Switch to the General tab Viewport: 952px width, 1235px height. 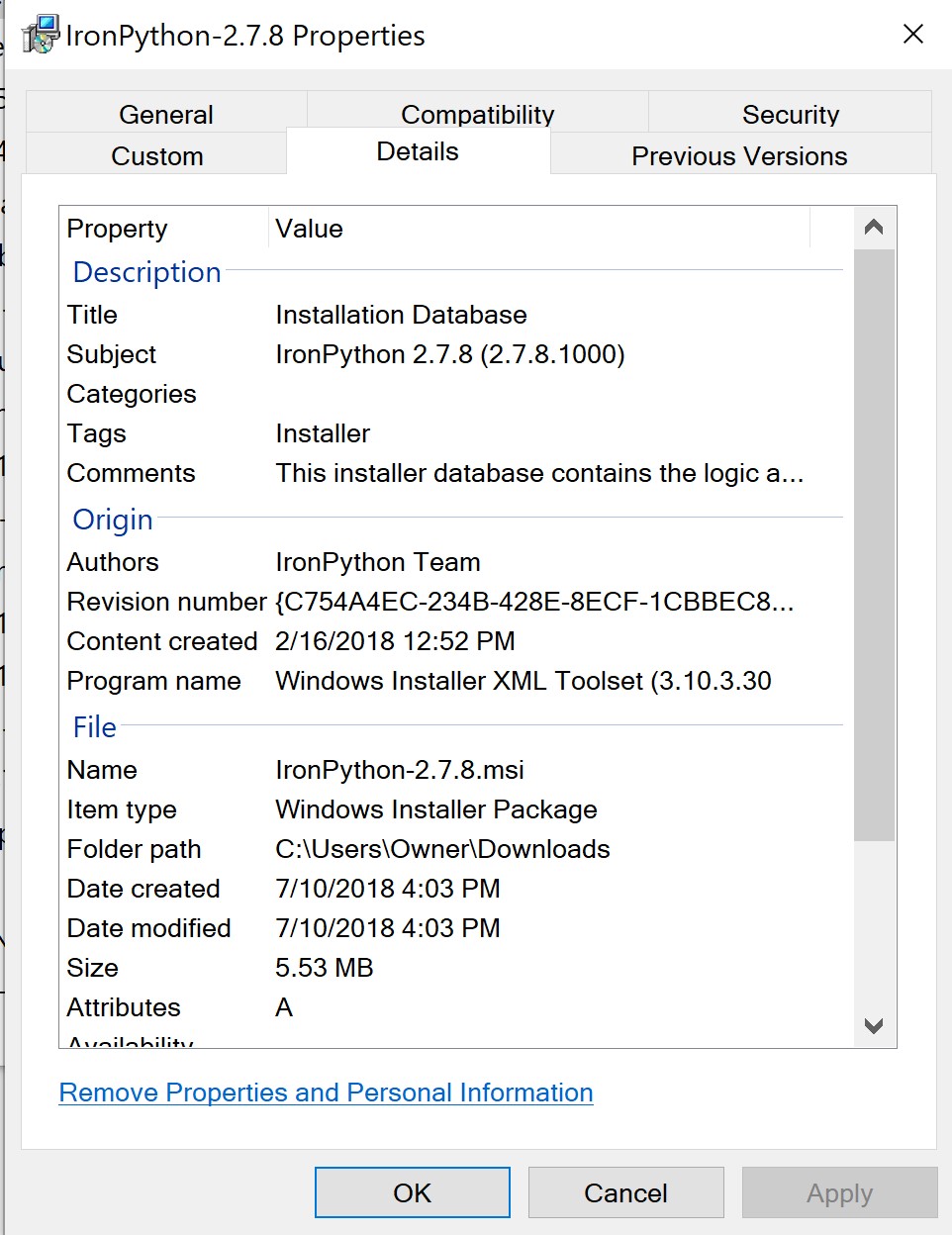coord(165,113)
